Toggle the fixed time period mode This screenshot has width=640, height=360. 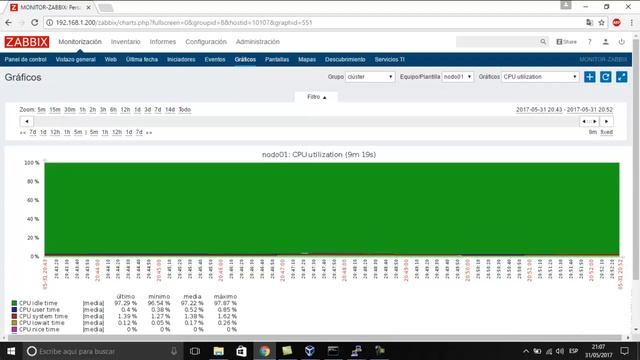tap(607, 132)
